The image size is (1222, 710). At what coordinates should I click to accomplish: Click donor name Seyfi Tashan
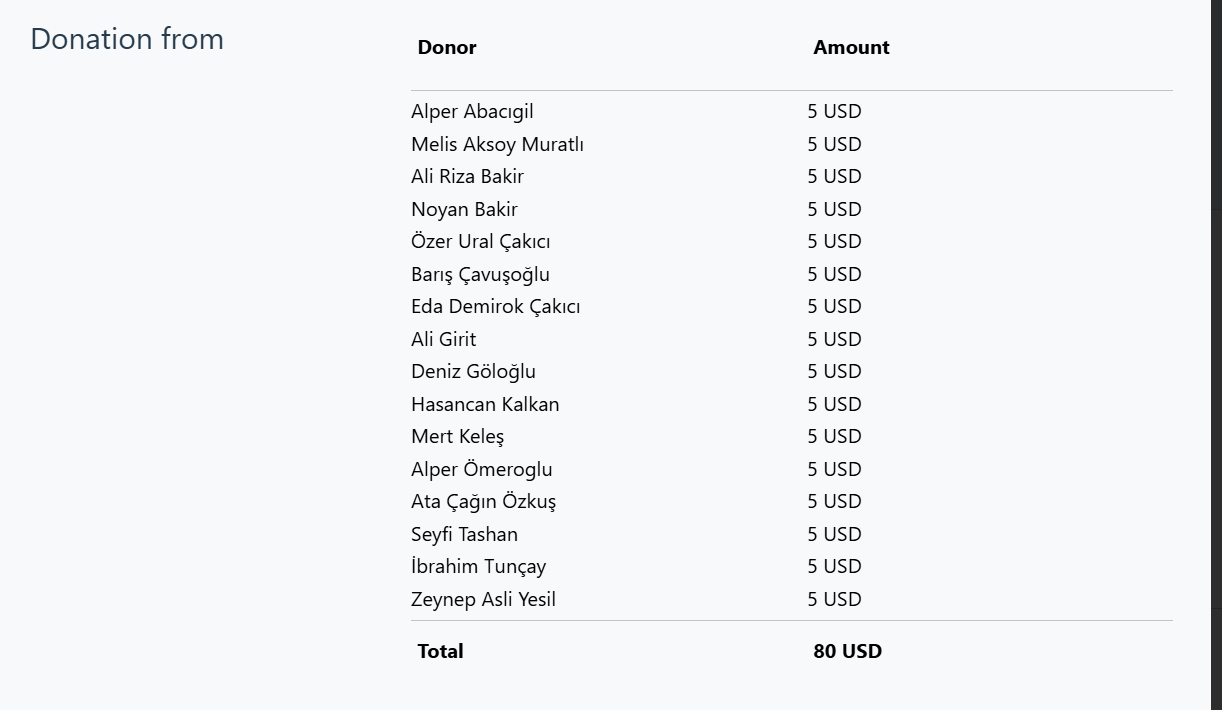click(x=464, y=534)
